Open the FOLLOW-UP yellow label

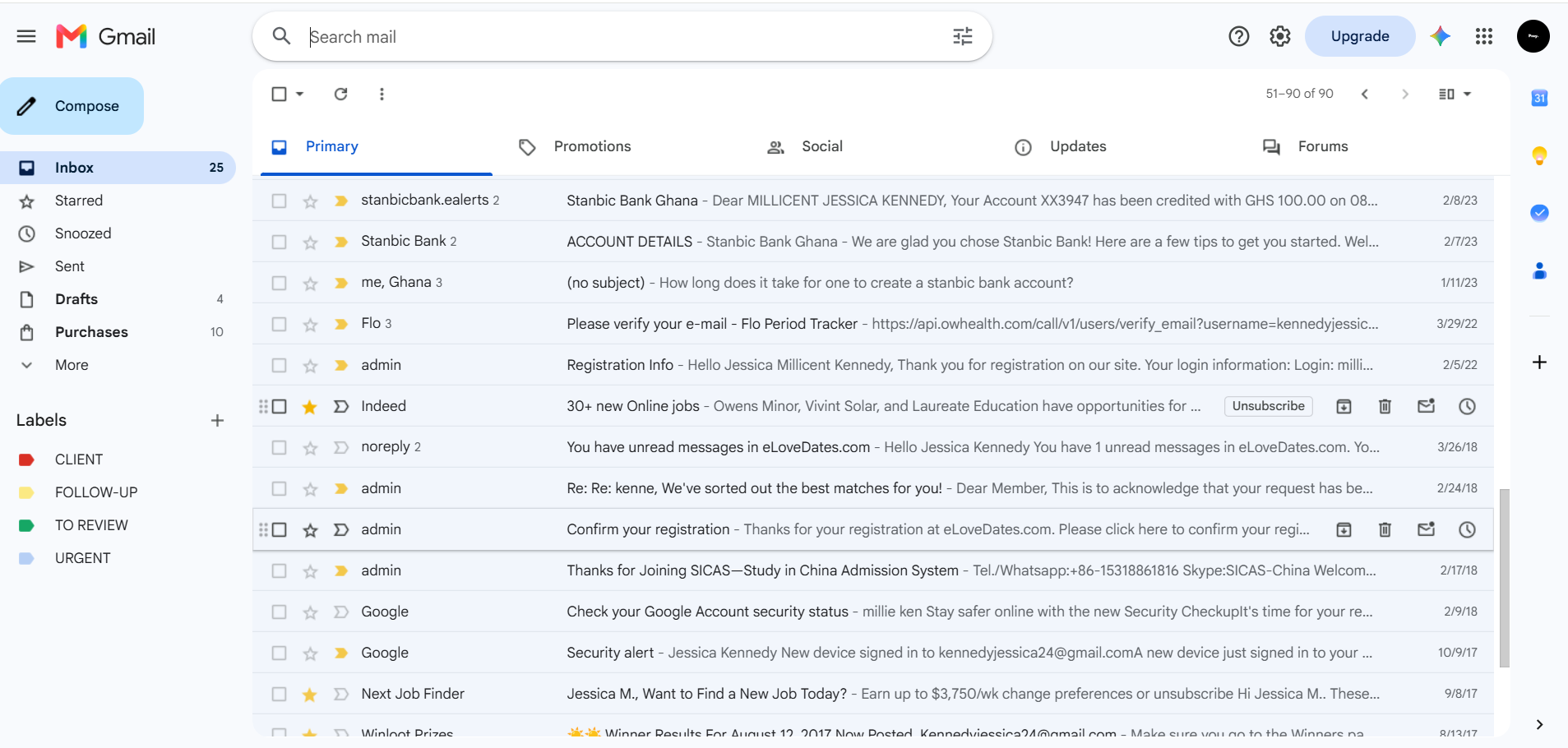(96, 492)
